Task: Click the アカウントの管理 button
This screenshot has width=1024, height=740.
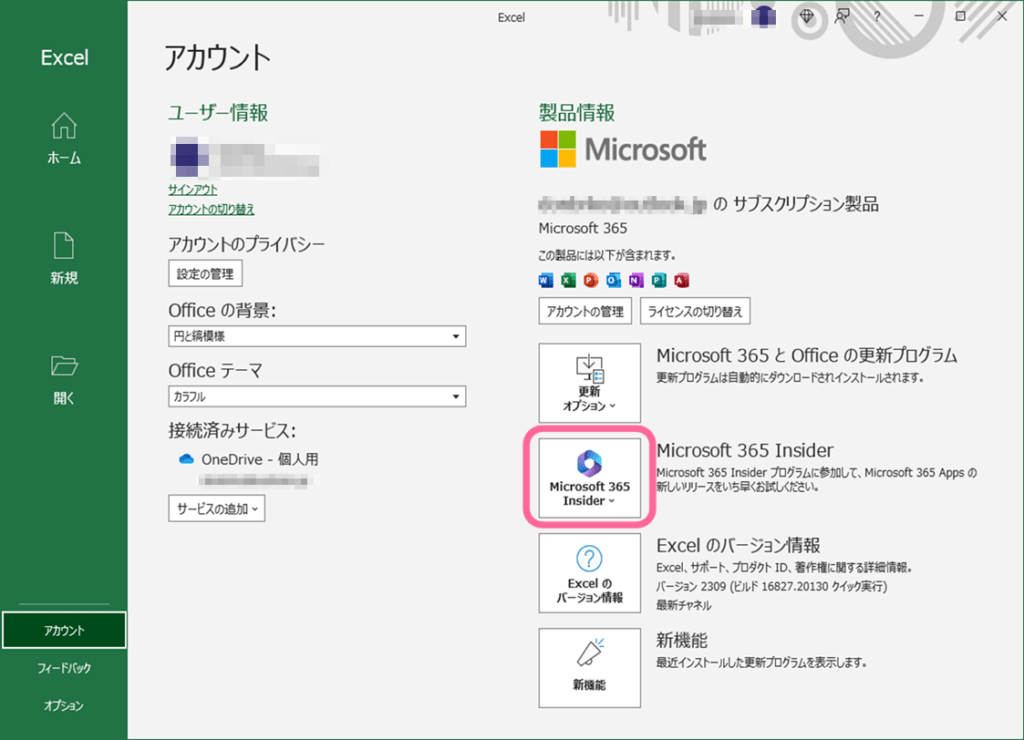Action: pyautogui.click(x=585, y=311)
